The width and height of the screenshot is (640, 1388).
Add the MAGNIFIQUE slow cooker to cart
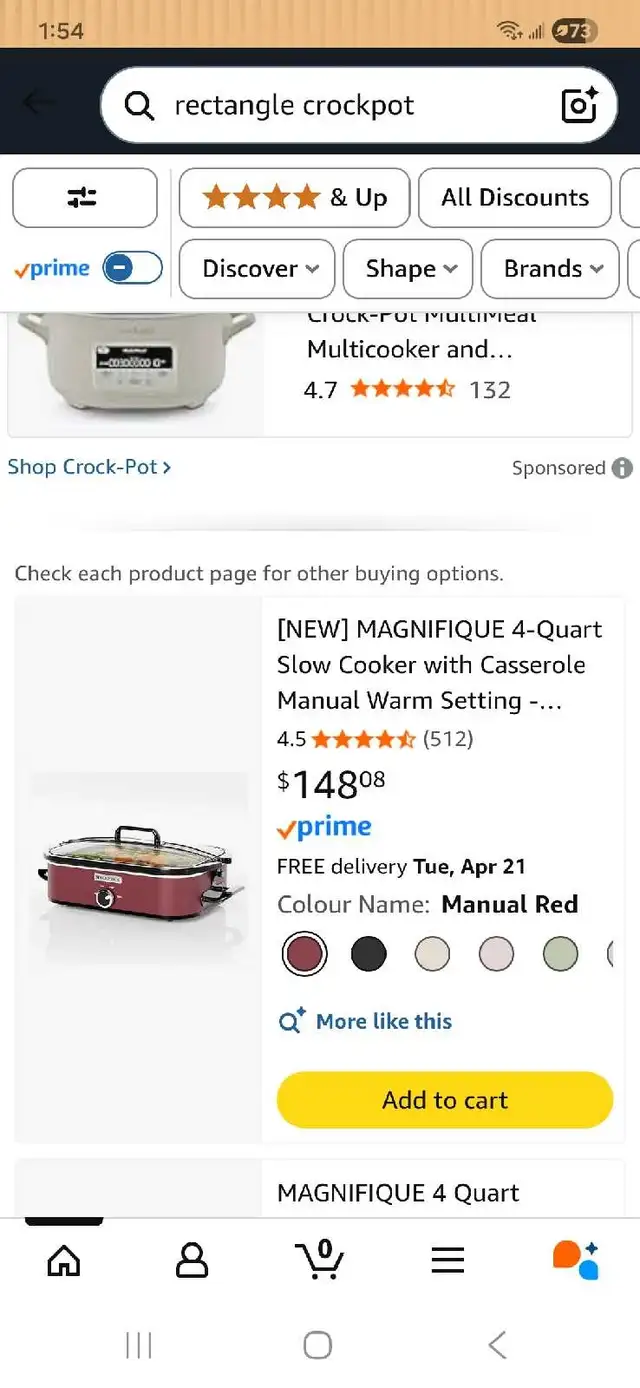pos(444,1099)
